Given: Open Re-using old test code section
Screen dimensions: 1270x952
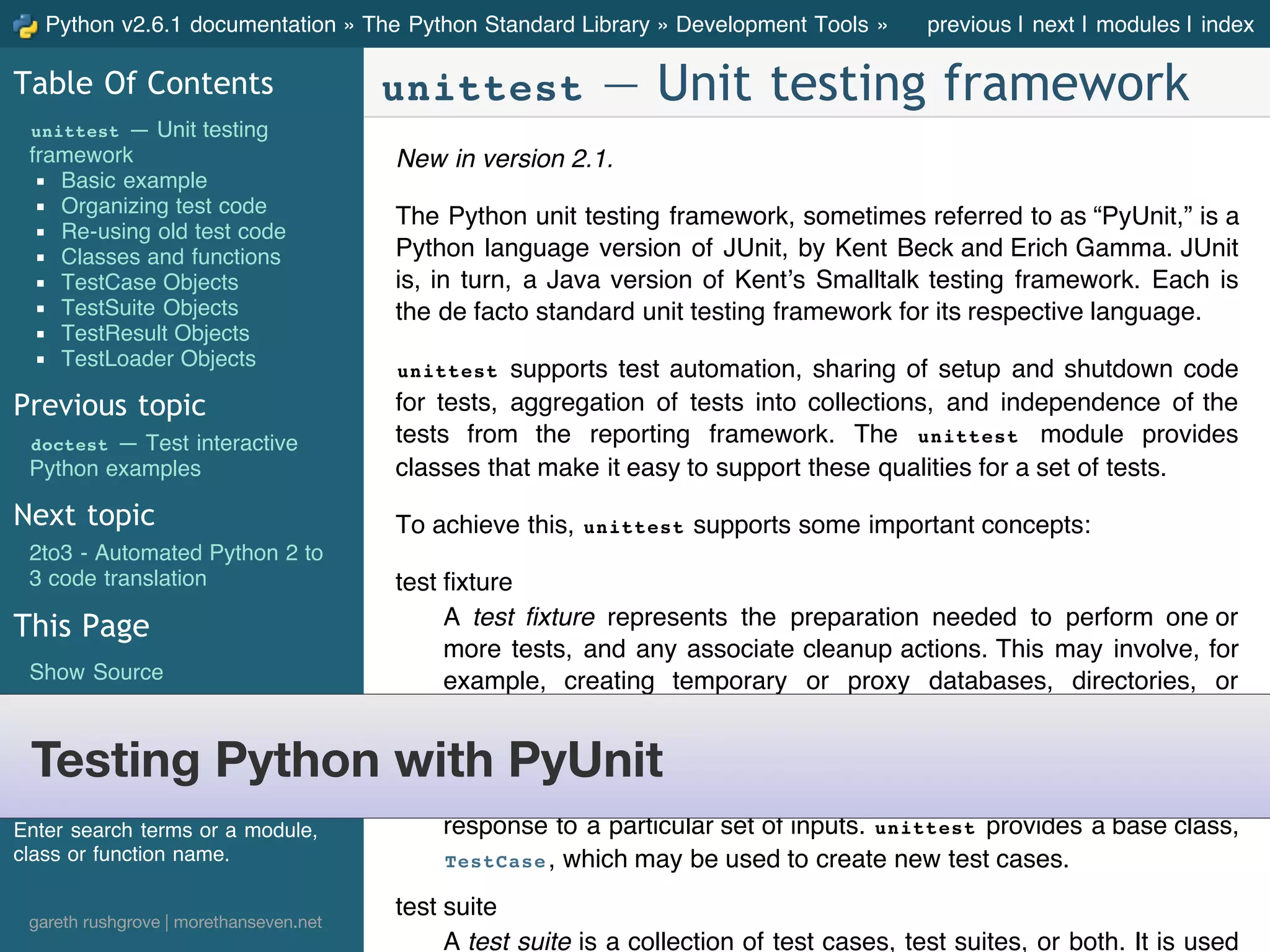Looking at the screenshot, I should [x=173, y=231].
